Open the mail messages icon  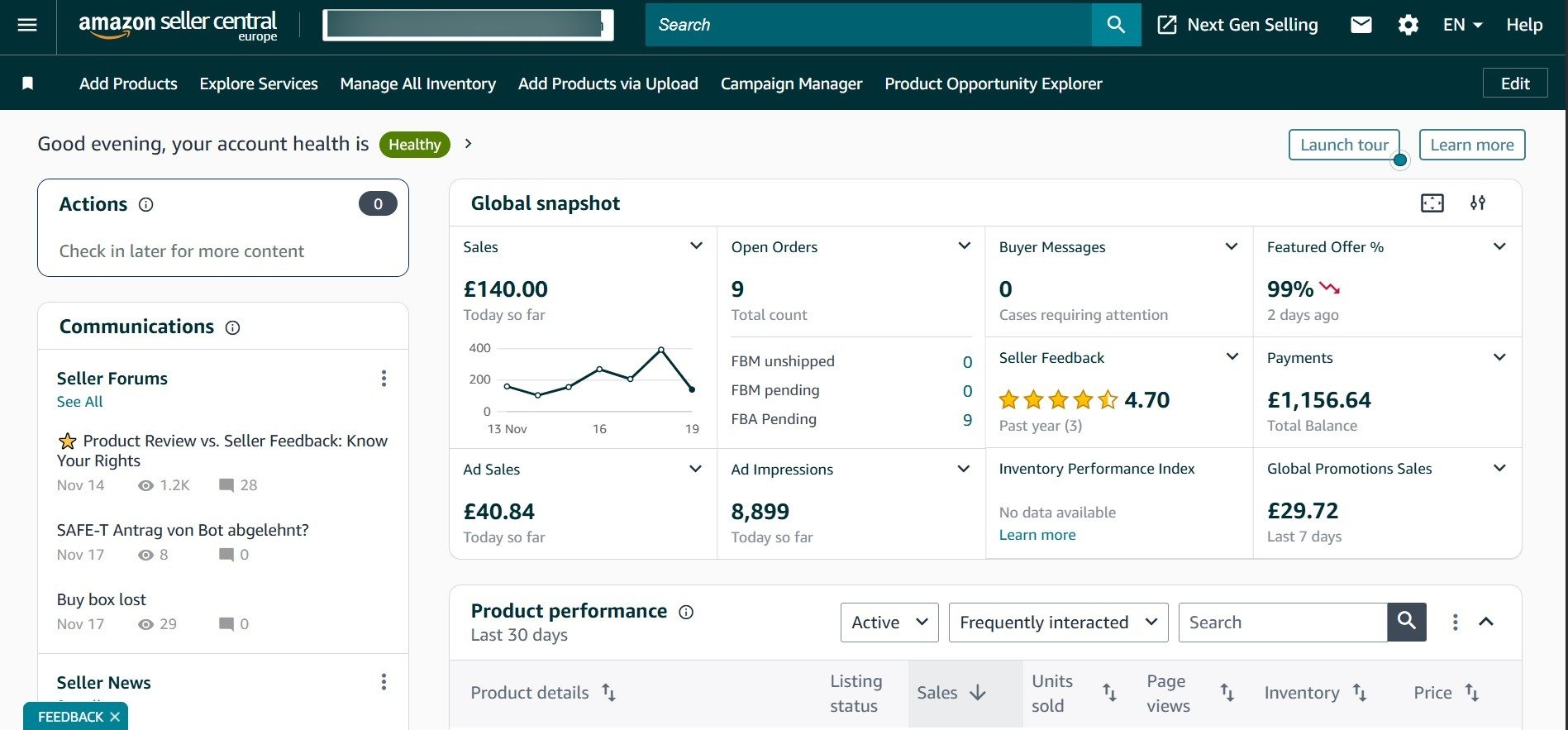coord(1361,25)
